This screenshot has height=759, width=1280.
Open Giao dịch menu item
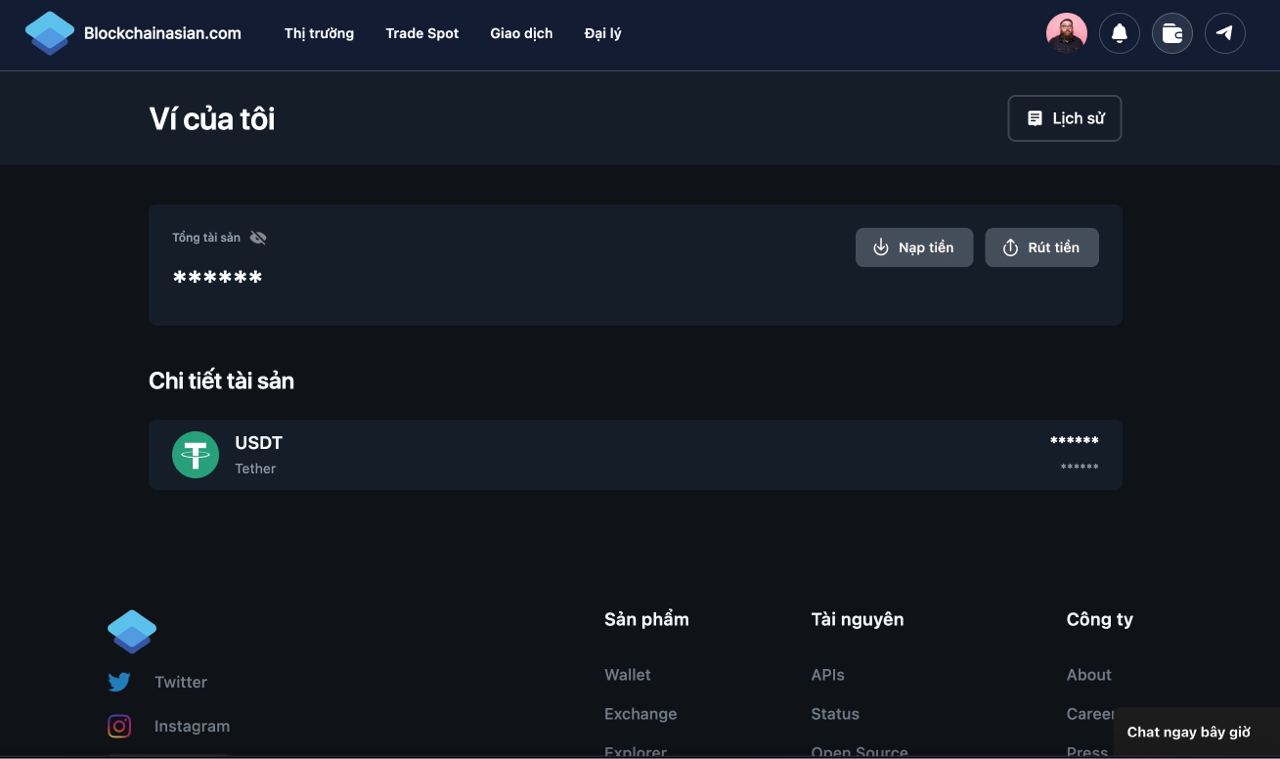coord(521,33)
